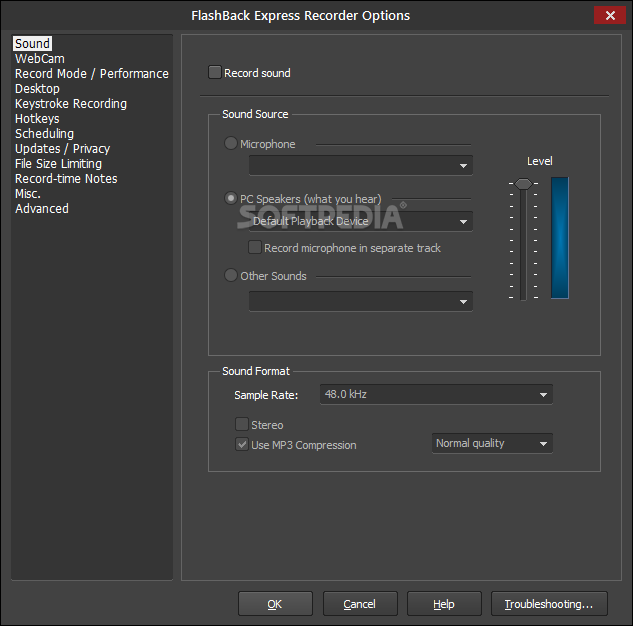
Task: Open the Sample Rate 48.0 kHz dropdown
Action: pos(436,394)
